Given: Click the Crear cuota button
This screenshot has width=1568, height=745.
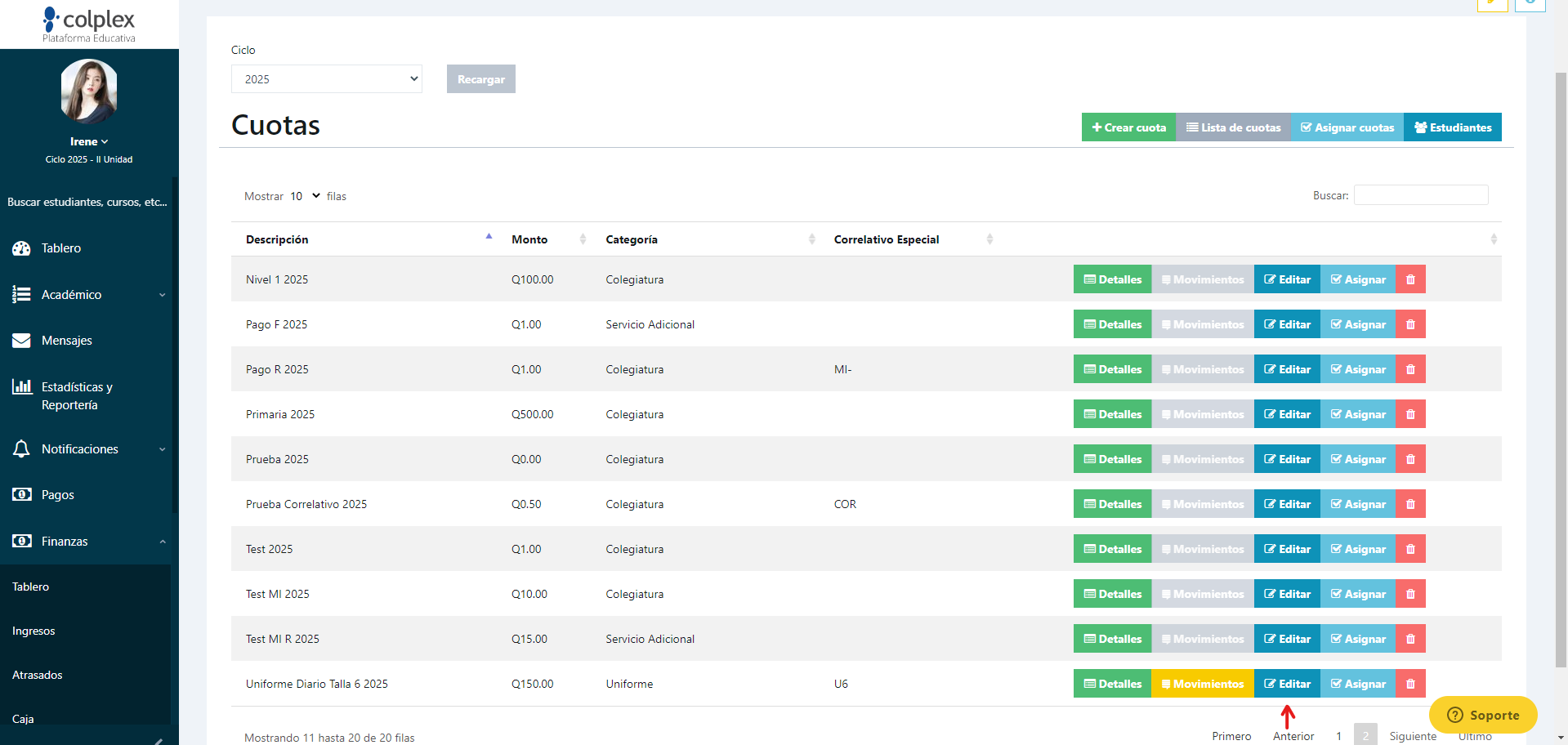Looking at the screenshot, I should [x=1128, y=127].
